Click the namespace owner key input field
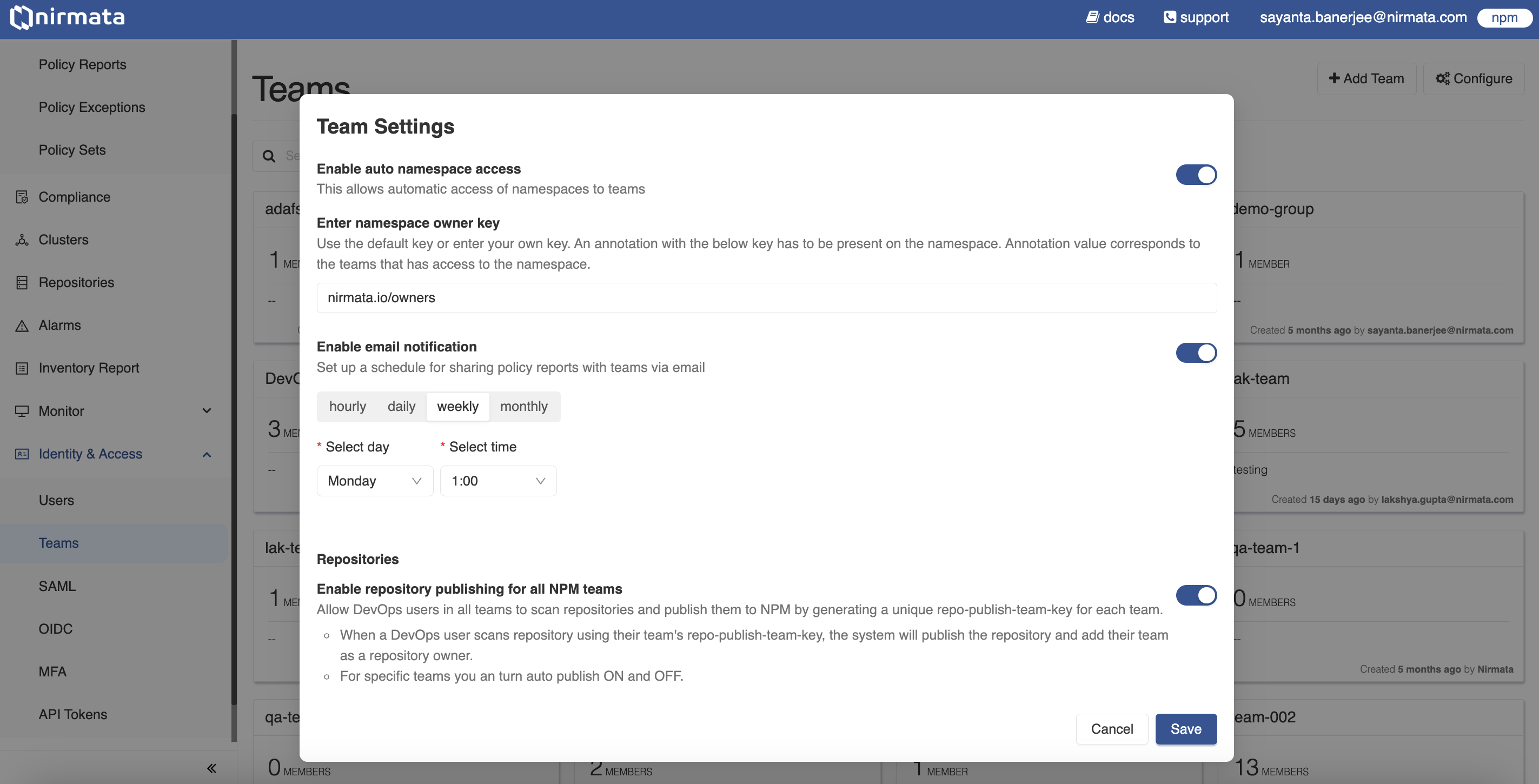The height and width of the screenshot is (784, 1539). (x=766, y=297)
